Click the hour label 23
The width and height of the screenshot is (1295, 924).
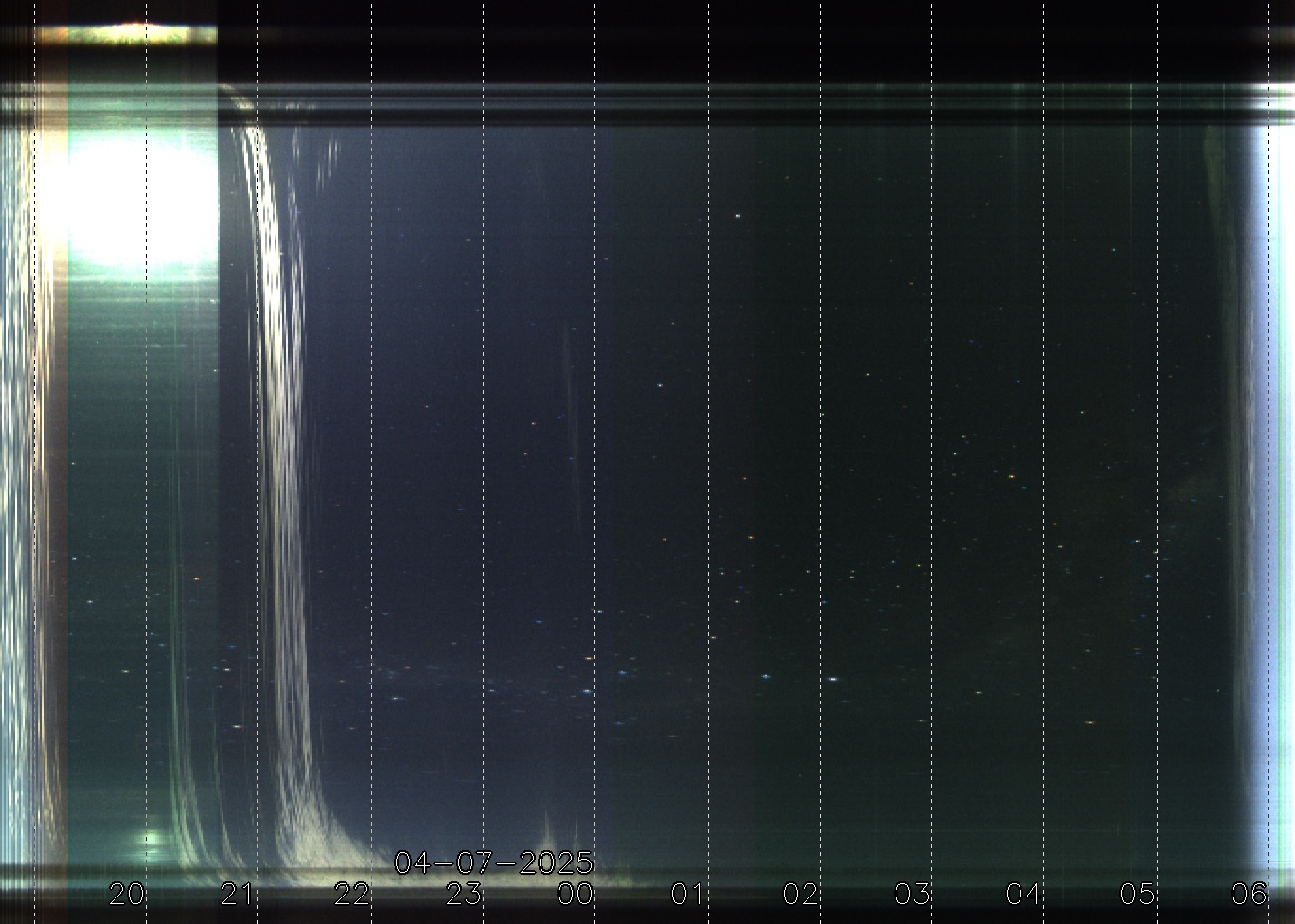[x=464, y=894]
